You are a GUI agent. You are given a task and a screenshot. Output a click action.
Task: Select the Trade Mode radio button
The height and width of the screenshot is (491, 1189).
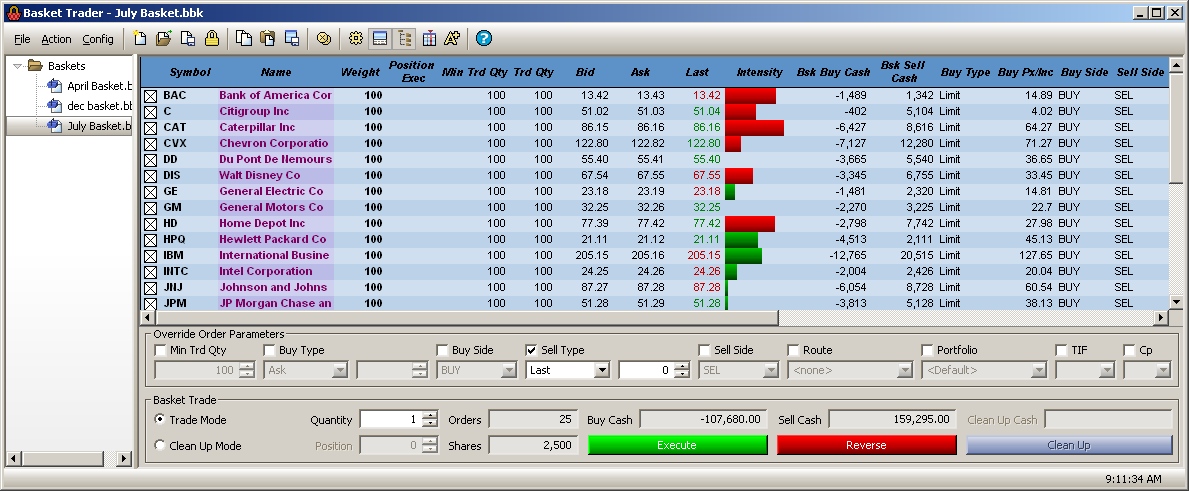click(160, 420)
